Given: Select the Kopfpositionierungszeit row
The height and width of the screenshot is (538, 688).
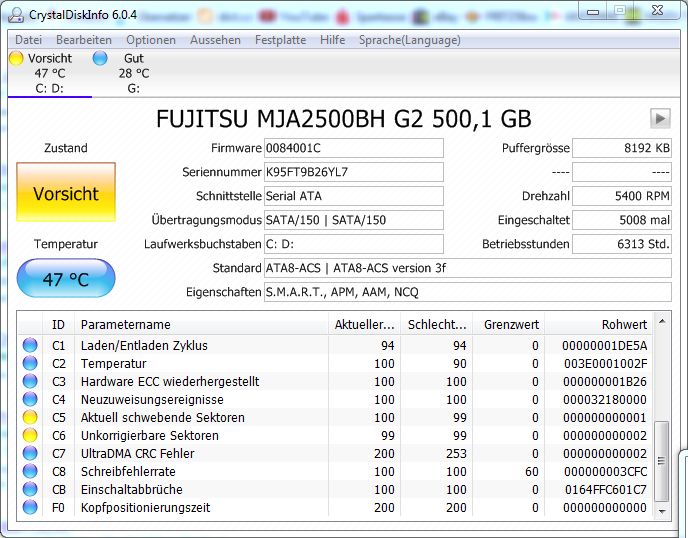Looking at the screenshot, I should (335, 507).
